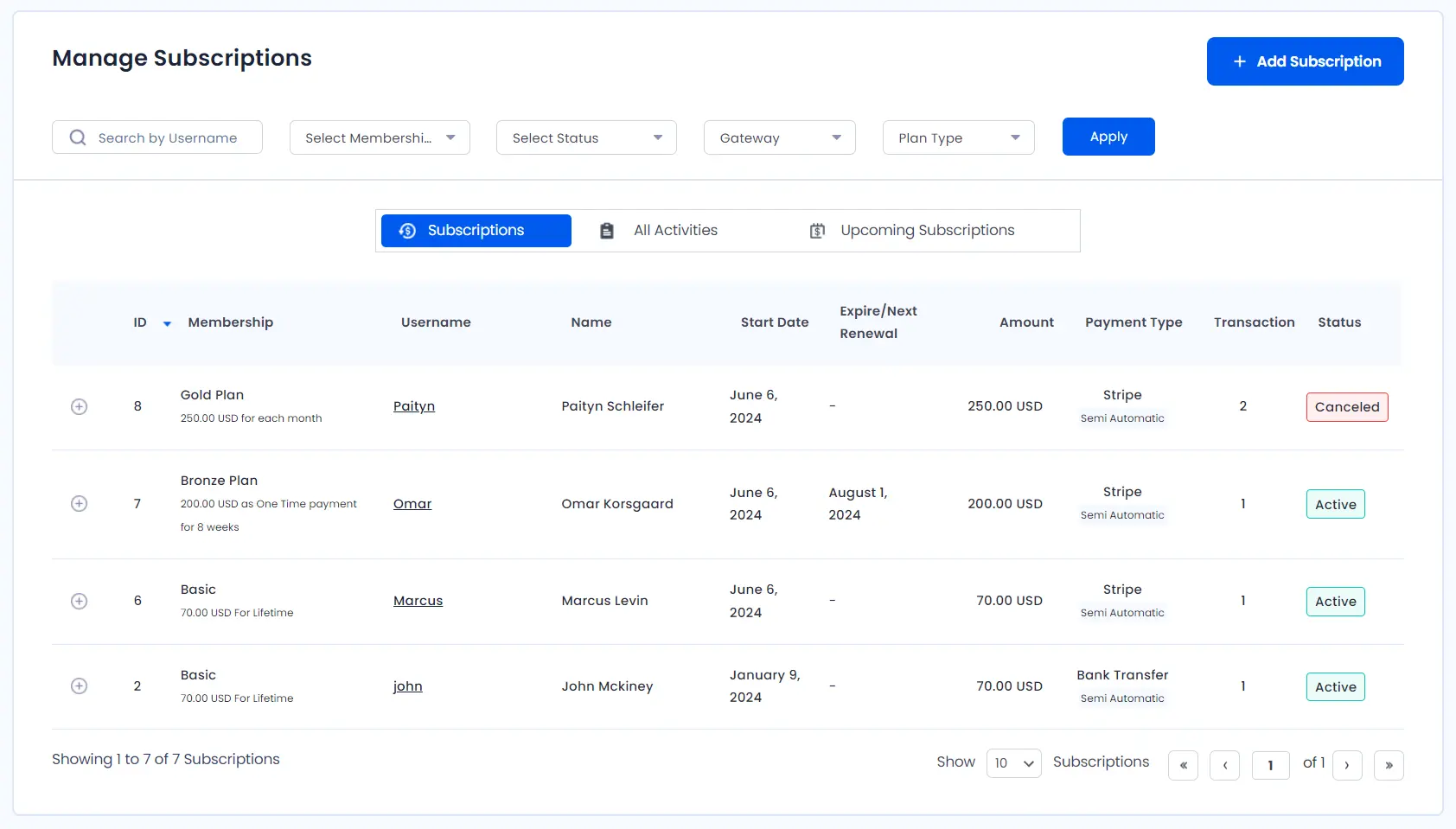Screen dimensions: 1456x829
Task: Click the name John Mckiney
Action: point(607,686)
